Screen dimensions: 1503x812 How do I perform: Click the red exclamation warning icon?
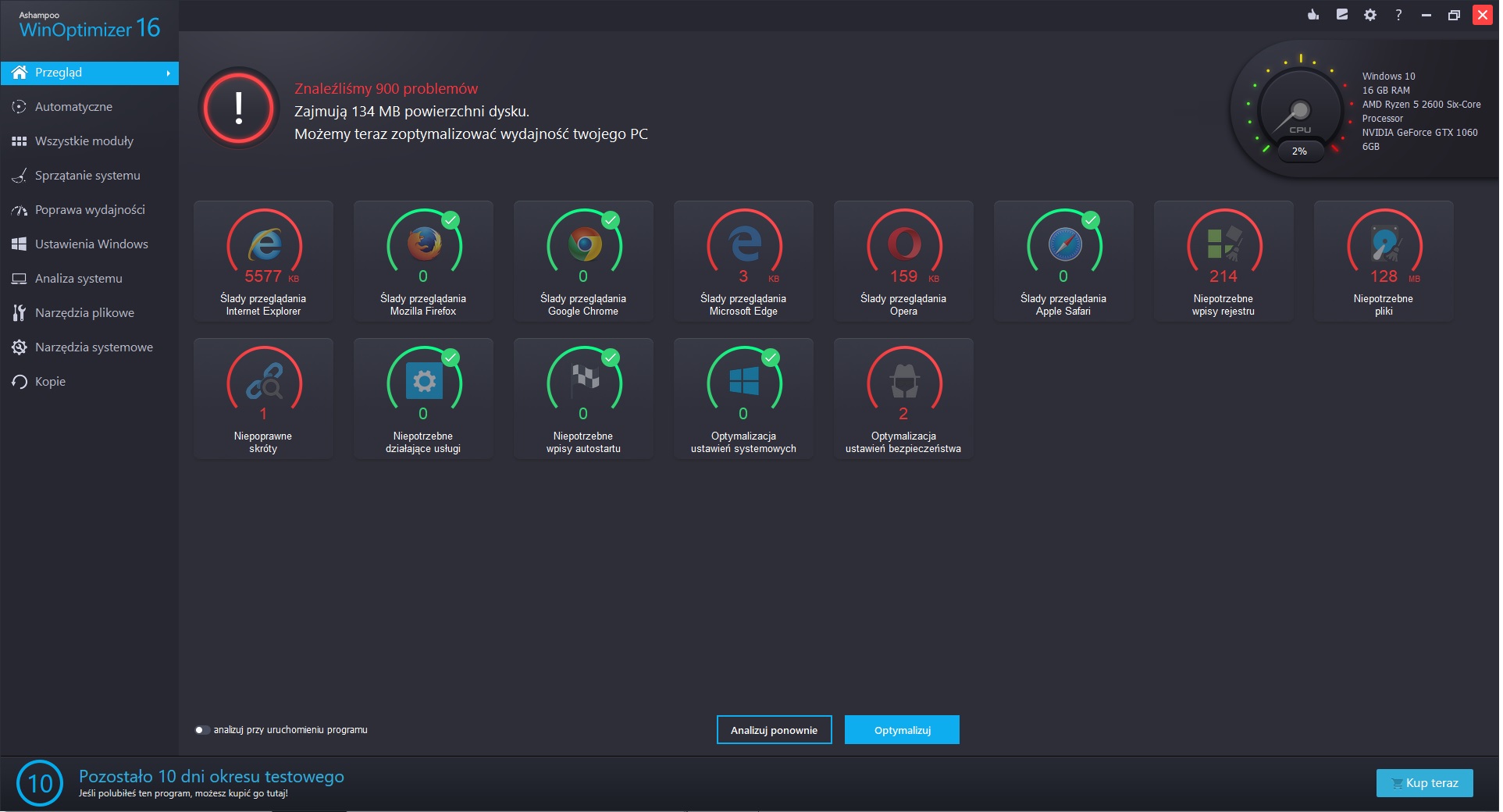click(239, 109)
